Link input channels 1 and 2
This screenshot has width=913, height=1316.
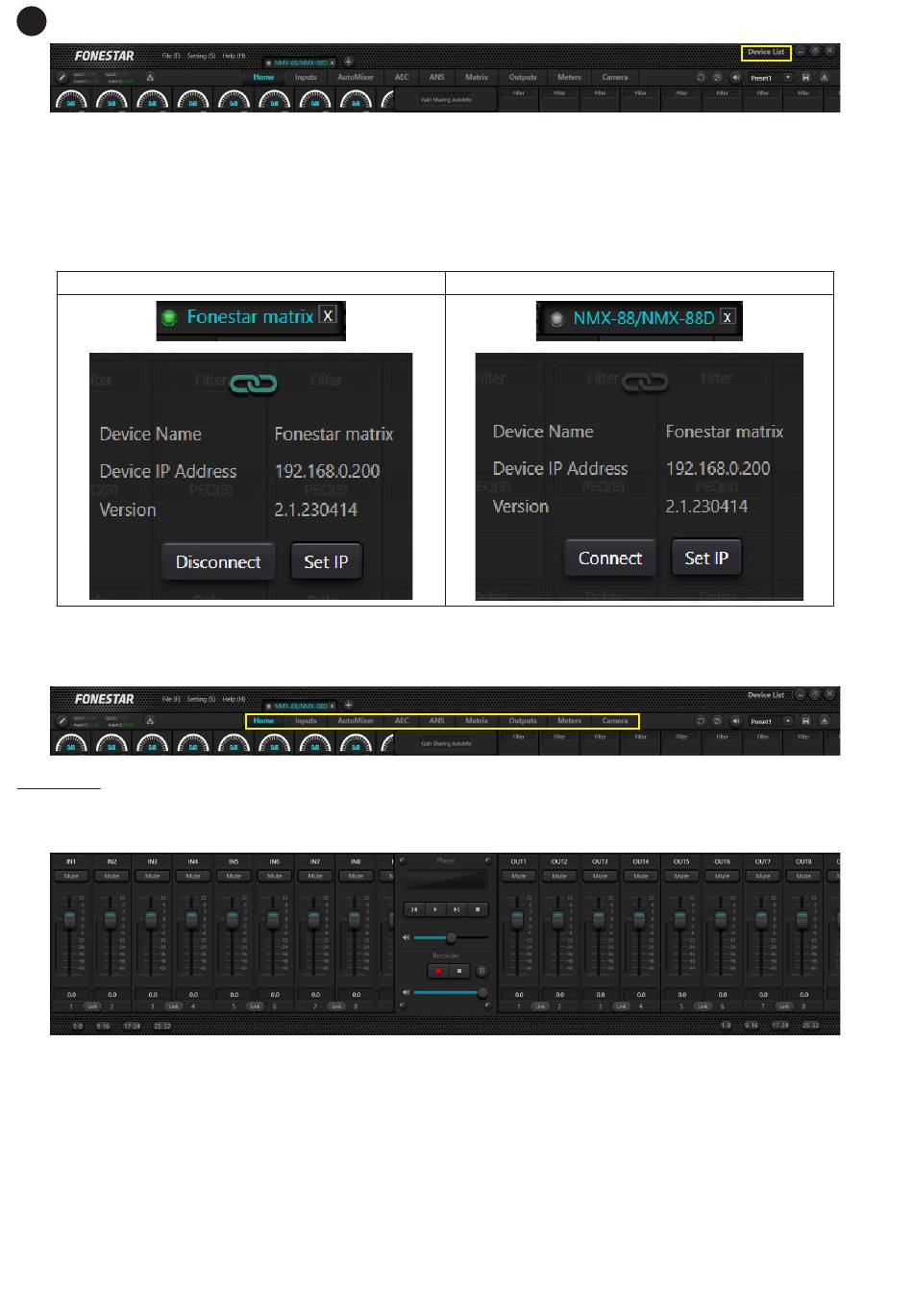(x=92, y=1006)
